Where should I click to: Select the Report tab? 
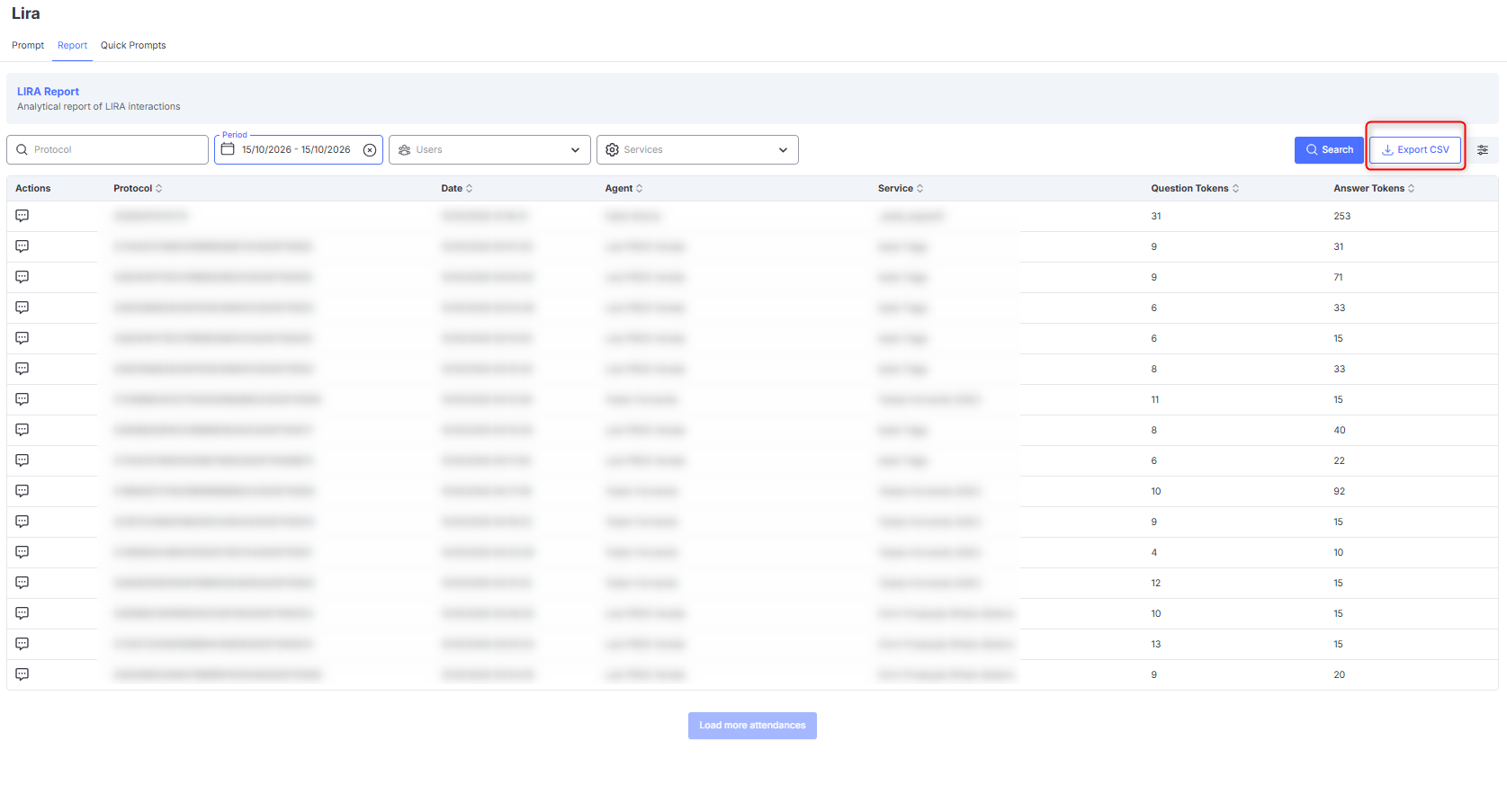pos(72,45)
